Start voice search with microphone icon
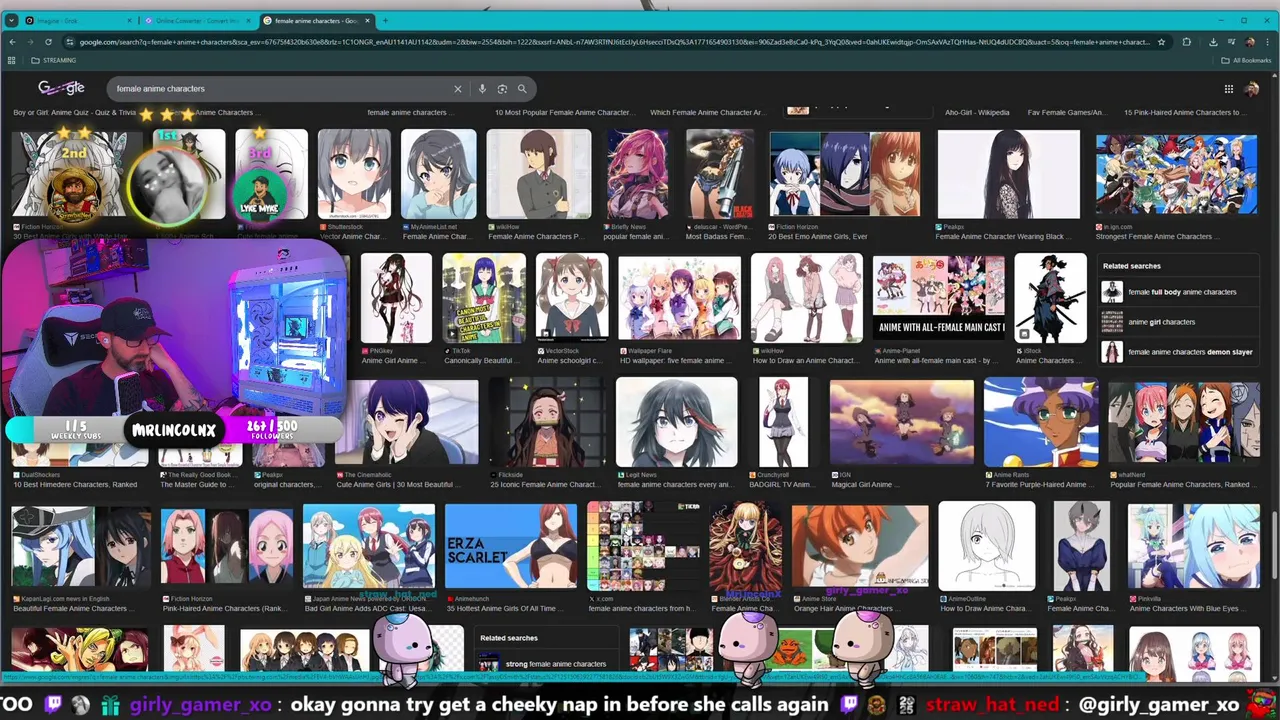1280x720 pixels. click(482, 89)
